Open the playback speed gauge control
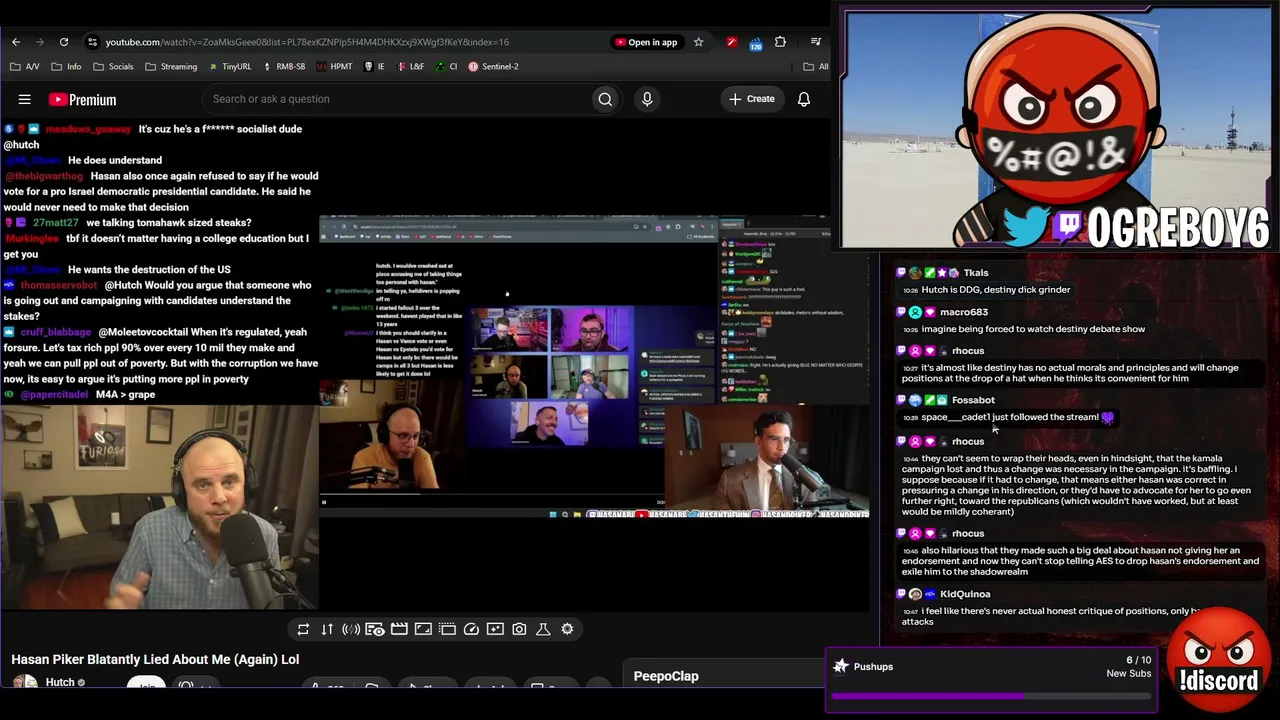Screen dimensions: 1280x720 [471, 629]
